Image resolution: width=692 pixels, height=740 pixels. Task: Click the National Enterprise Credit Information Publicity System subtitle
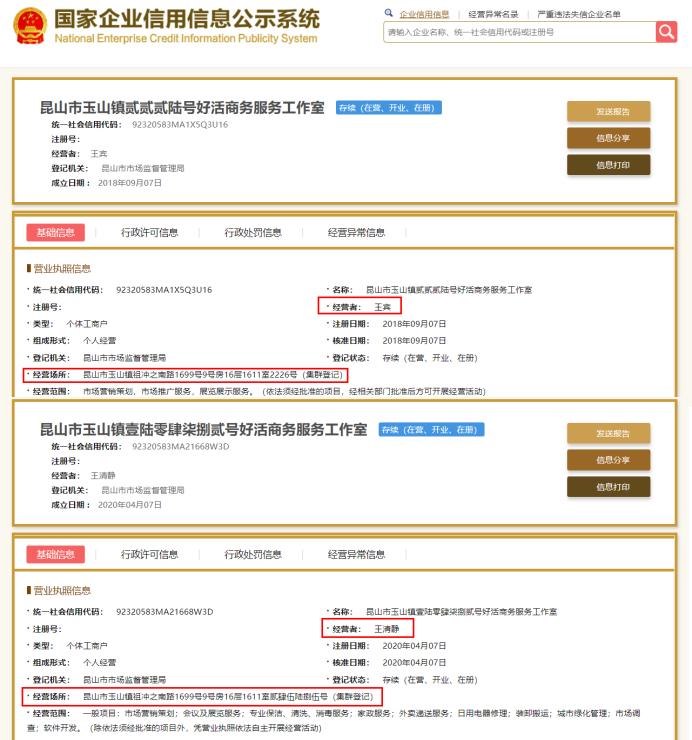click(x=186, y=38)
